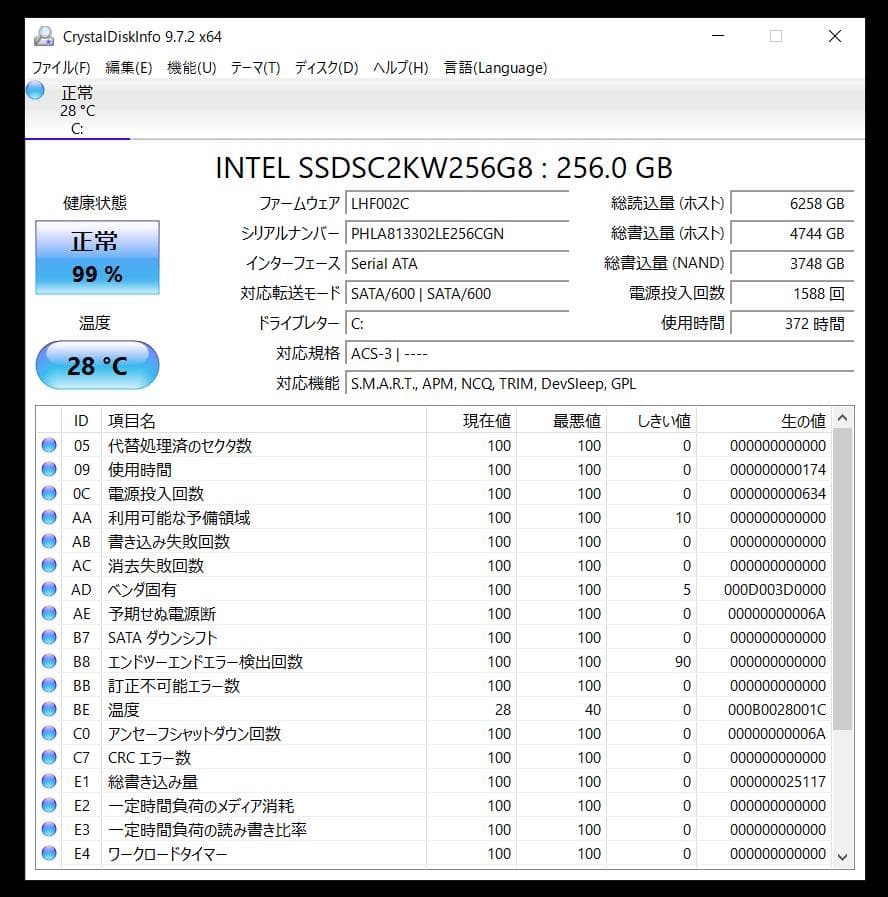
Task: Click the status icon for ワークロードタイマー
Action: pos(49,854)
